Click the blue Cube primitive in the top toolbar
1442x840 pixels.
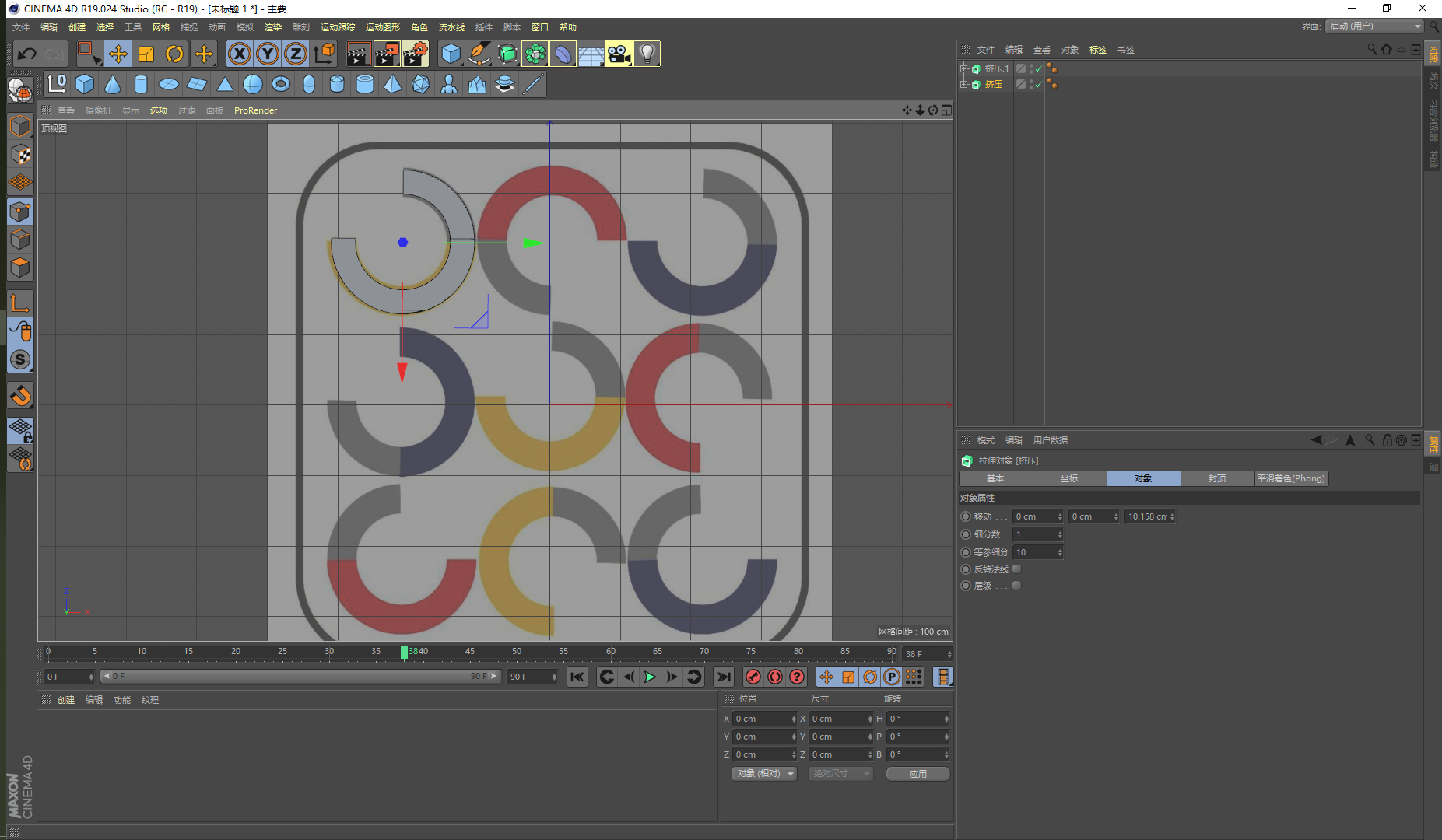click(x=451, y=54)
